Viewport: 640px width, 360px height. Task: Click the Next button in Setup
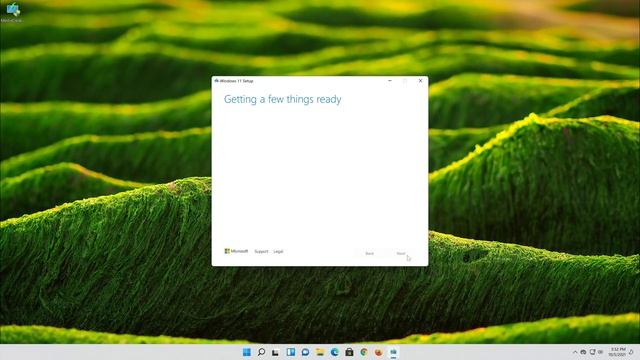pyautogui.click(x=401, y=253)
